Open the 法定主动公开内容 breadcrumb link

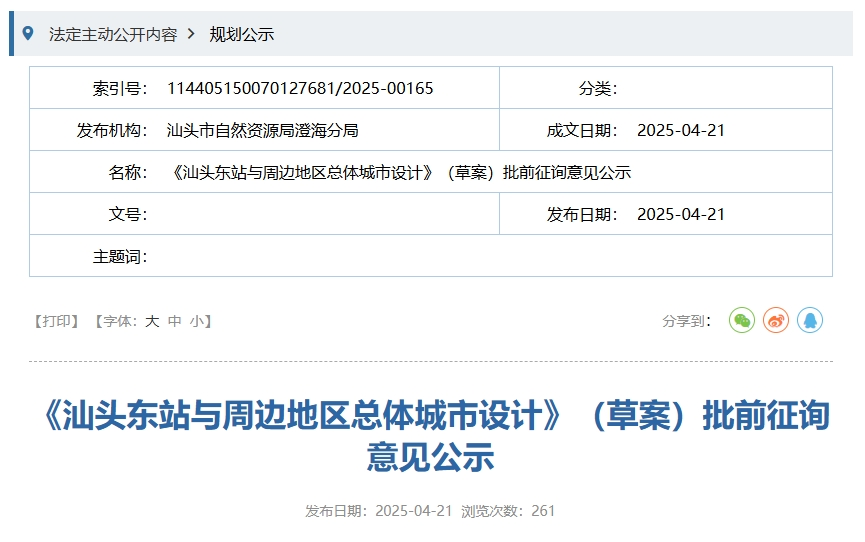(113, 34)
